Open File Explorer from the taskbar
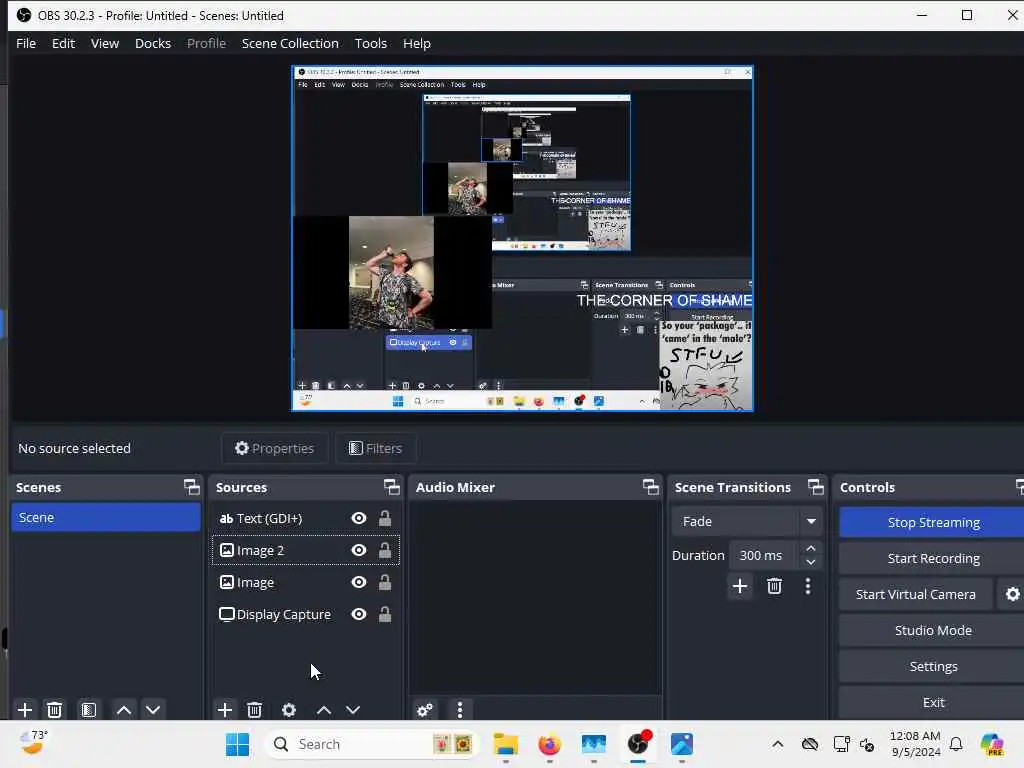The height and width of the screenshot is (768, 1024). (505, 744)
